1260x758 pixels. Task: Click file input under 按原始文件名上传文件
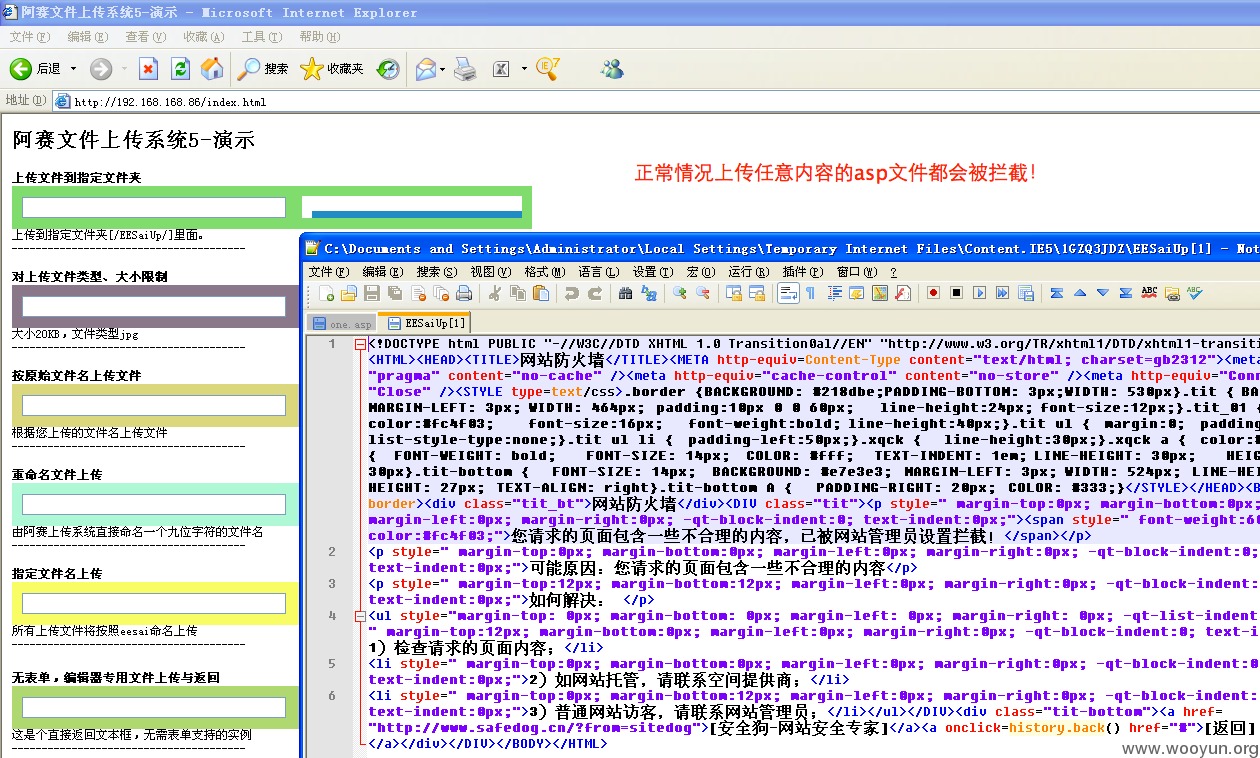154,405
